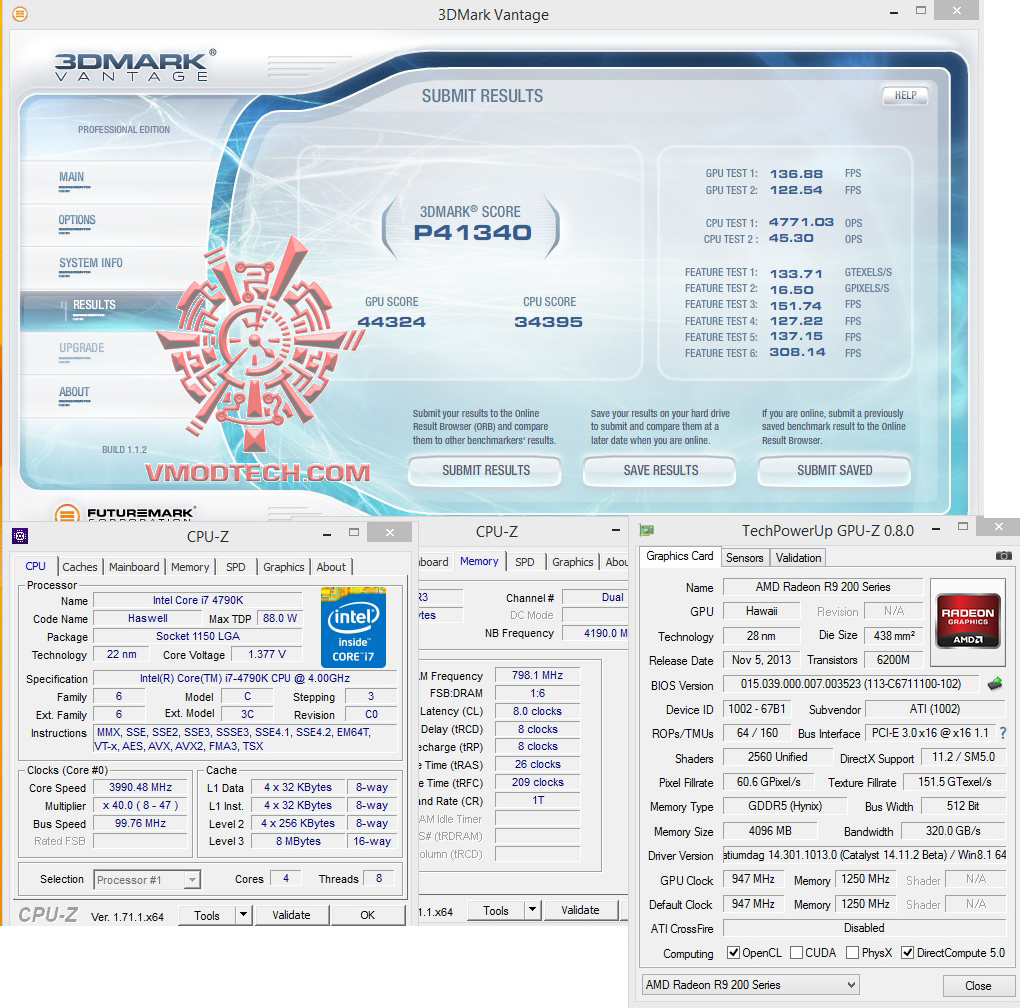Click the GPU-Z title bar graphics card icon

(647, 530)
